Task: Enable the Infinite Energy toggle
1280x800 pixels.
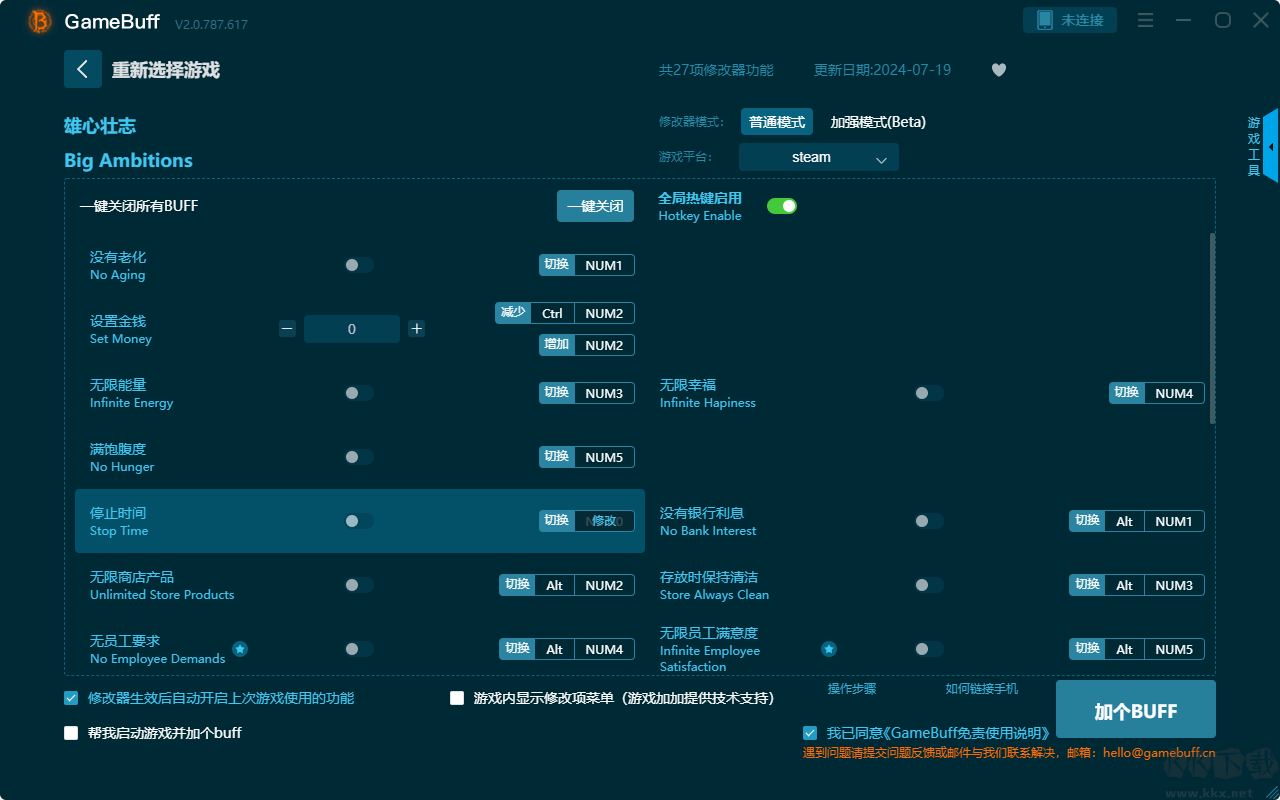Action: click(359, 393)
